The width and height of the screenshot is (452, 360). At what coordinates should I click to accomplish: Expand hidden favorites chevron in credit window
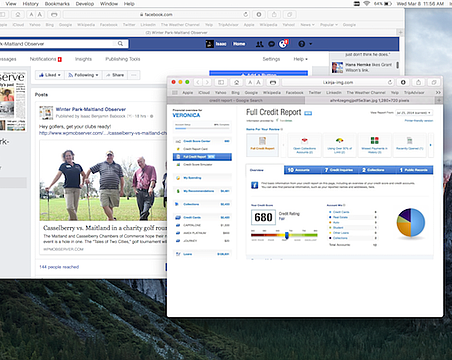[x=438, y=92]
